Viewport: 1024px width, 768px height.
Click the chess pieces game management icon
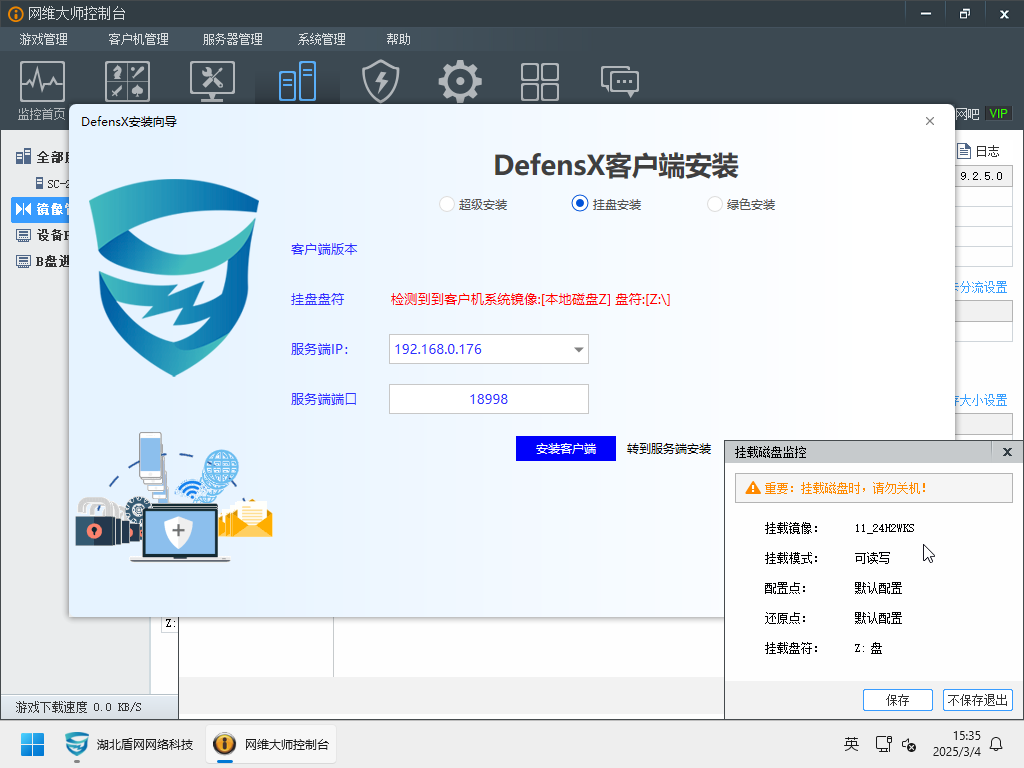click(128, 82)
